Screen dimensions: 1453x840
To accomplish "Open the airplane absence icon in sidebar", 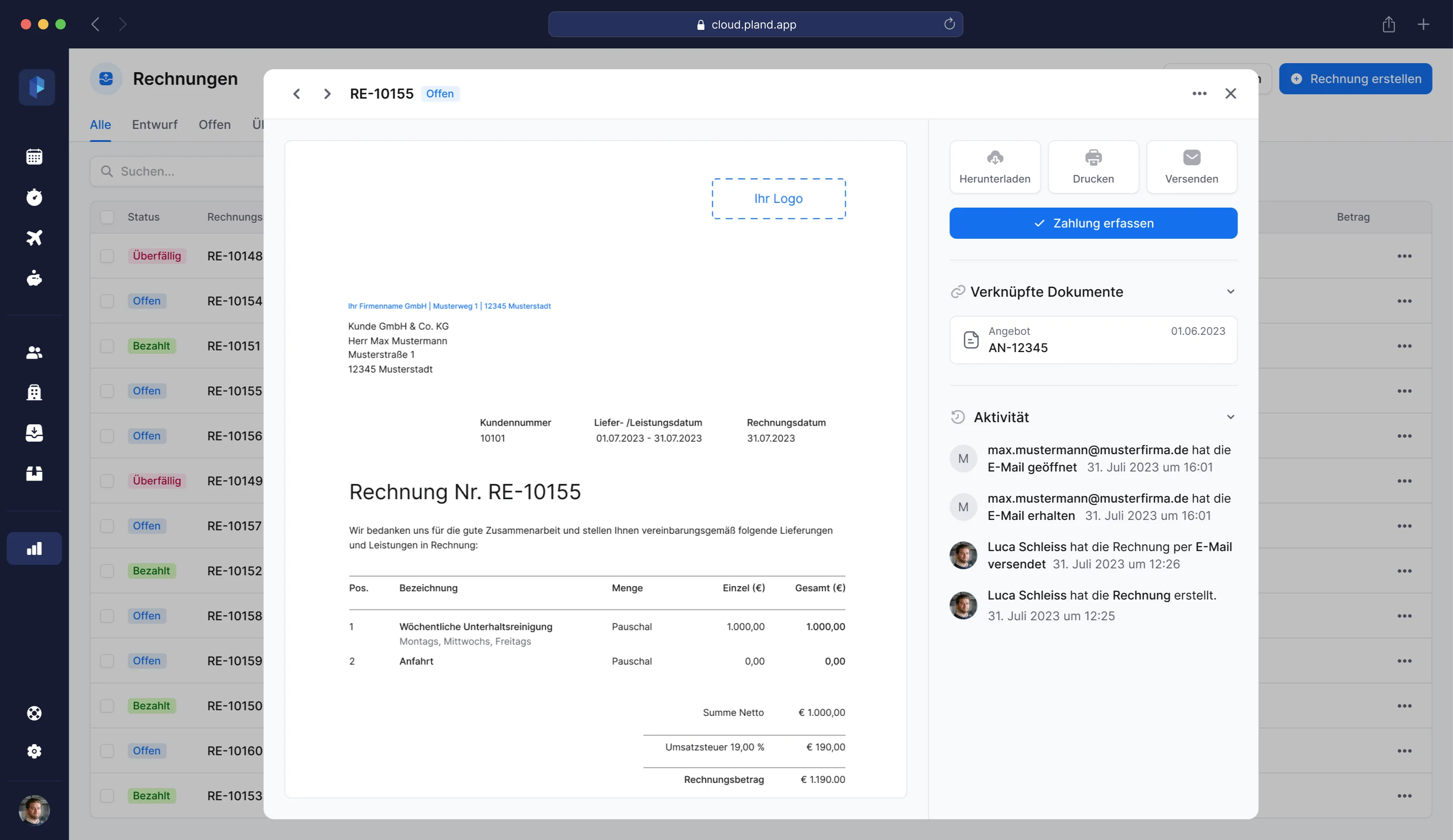I will (34, 237).
